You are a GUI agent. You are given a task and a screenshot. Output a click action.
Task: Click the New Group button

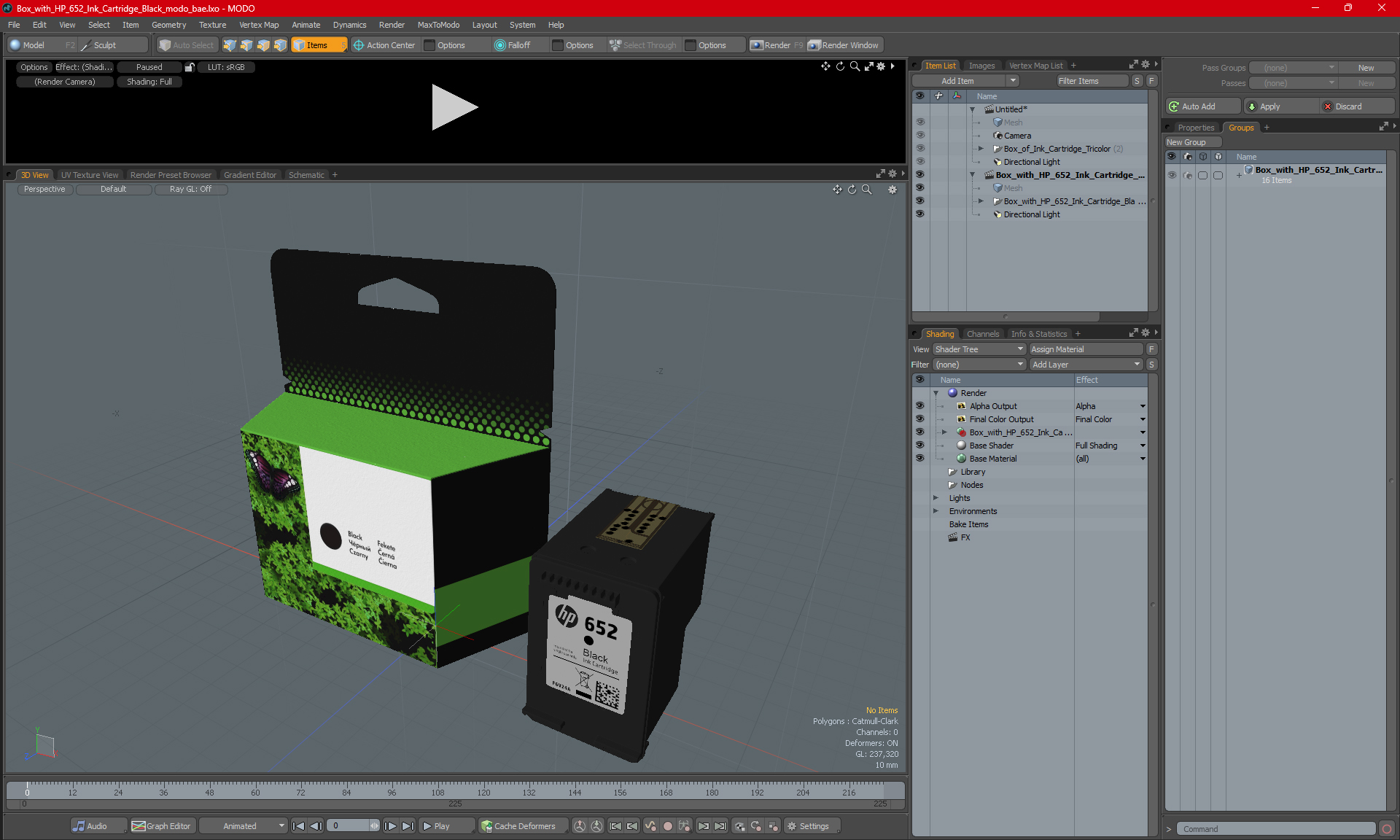click(x=1193, y=142)
